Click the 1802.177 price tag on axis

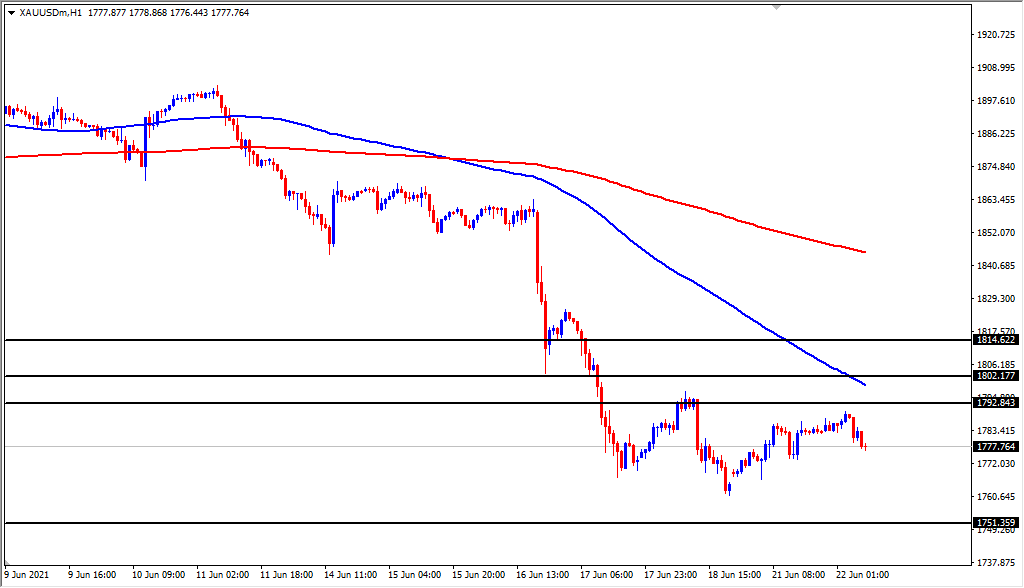tap(995, 376)
